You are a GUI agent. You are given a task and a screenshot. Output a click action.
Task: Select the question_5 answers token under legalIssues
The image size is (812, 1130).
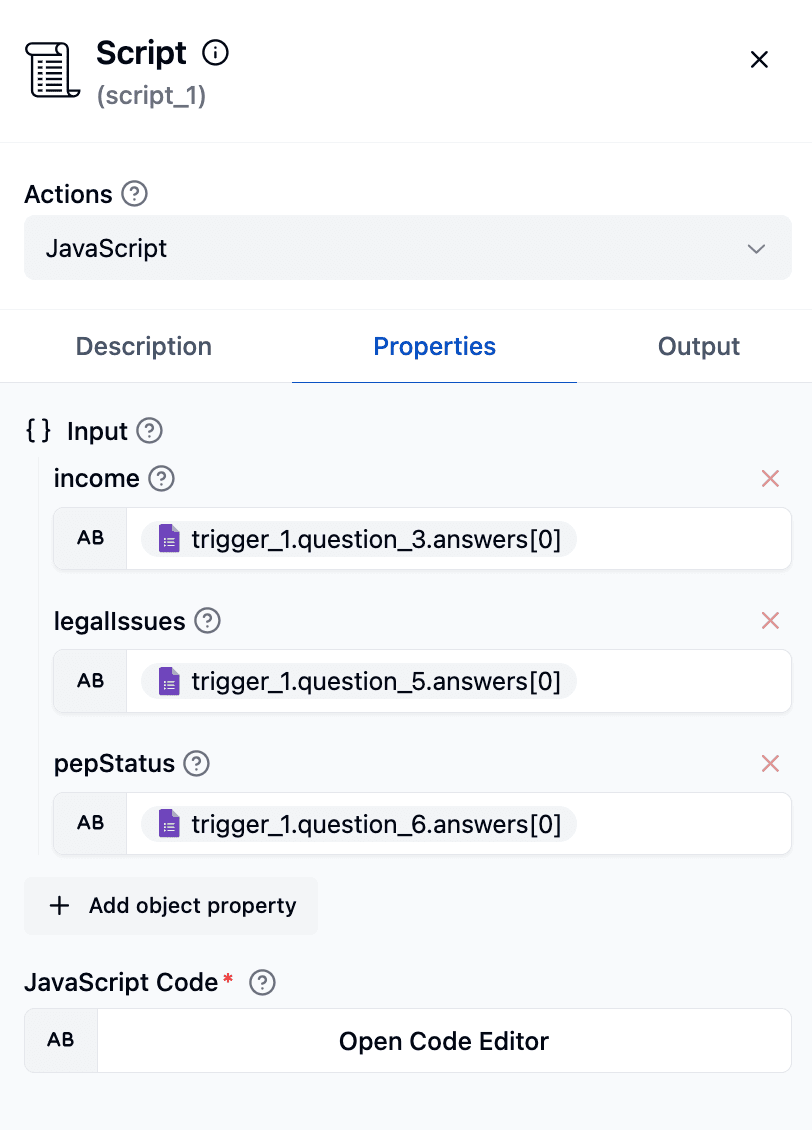coord(364,681)
